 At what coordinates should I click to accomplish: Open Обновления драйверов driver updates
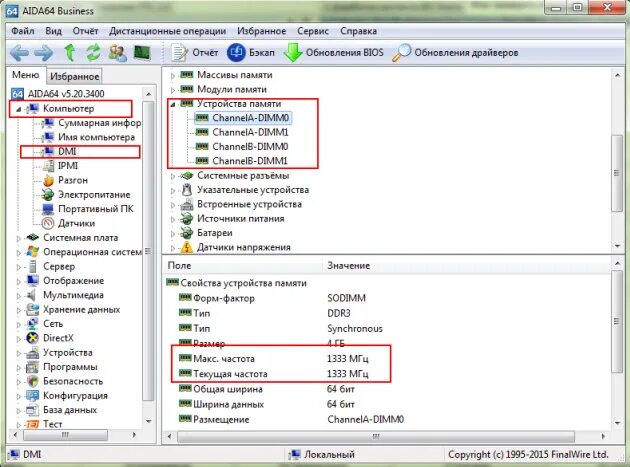455,53
